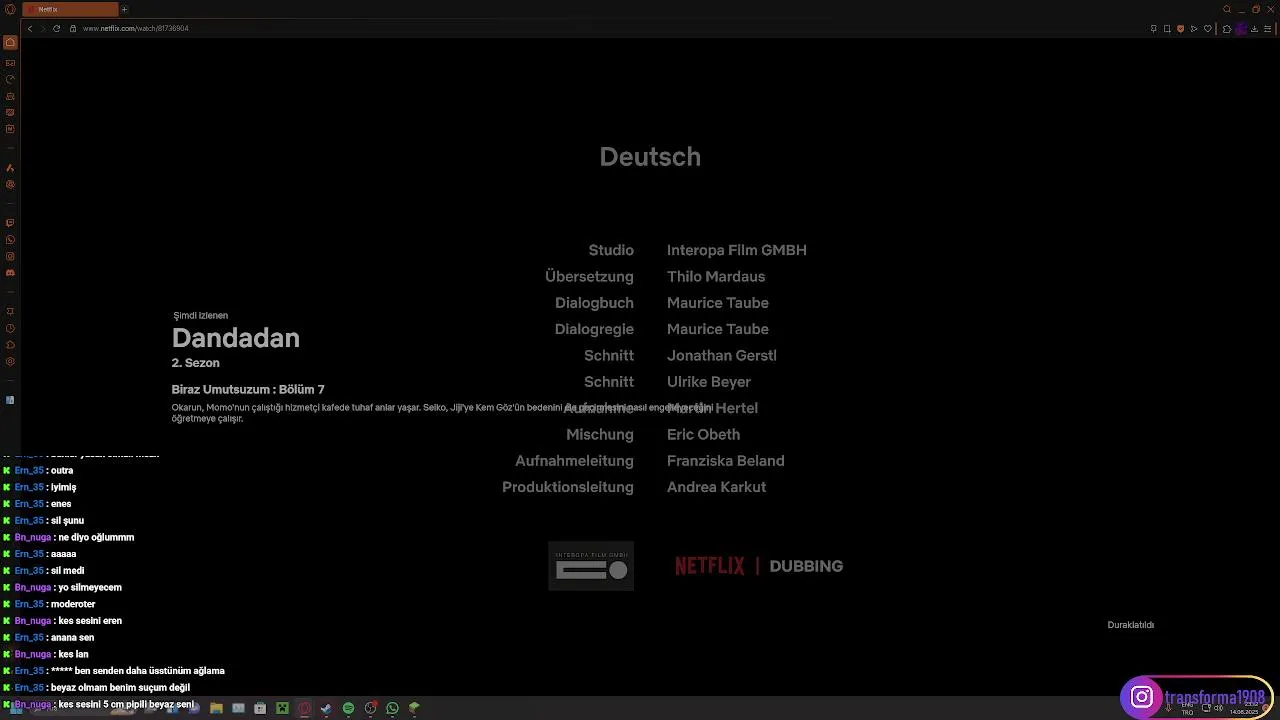
Task: Click chat message 'yo silmeyecem'
Action: click(x=90, y=587)
